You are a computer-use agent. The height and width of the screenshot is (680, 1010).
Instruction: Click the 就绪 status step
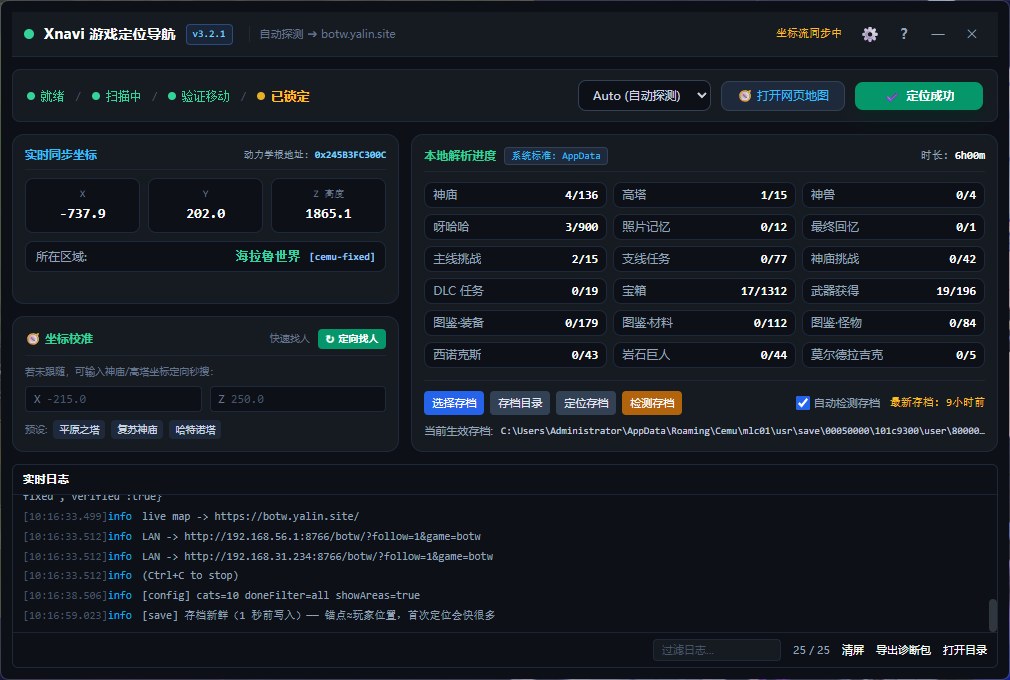coord(46,97)
